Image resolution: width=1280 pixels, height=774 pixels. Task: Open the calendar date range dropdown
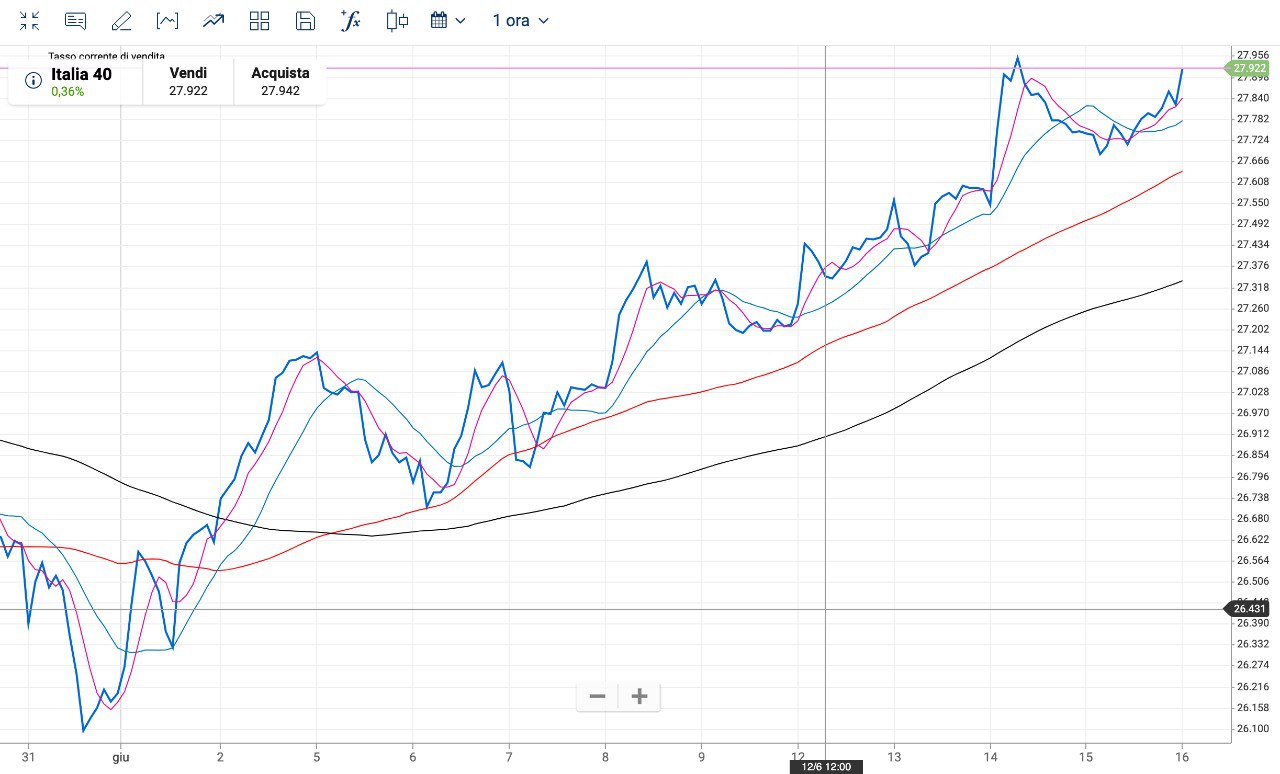coord(448,20)
